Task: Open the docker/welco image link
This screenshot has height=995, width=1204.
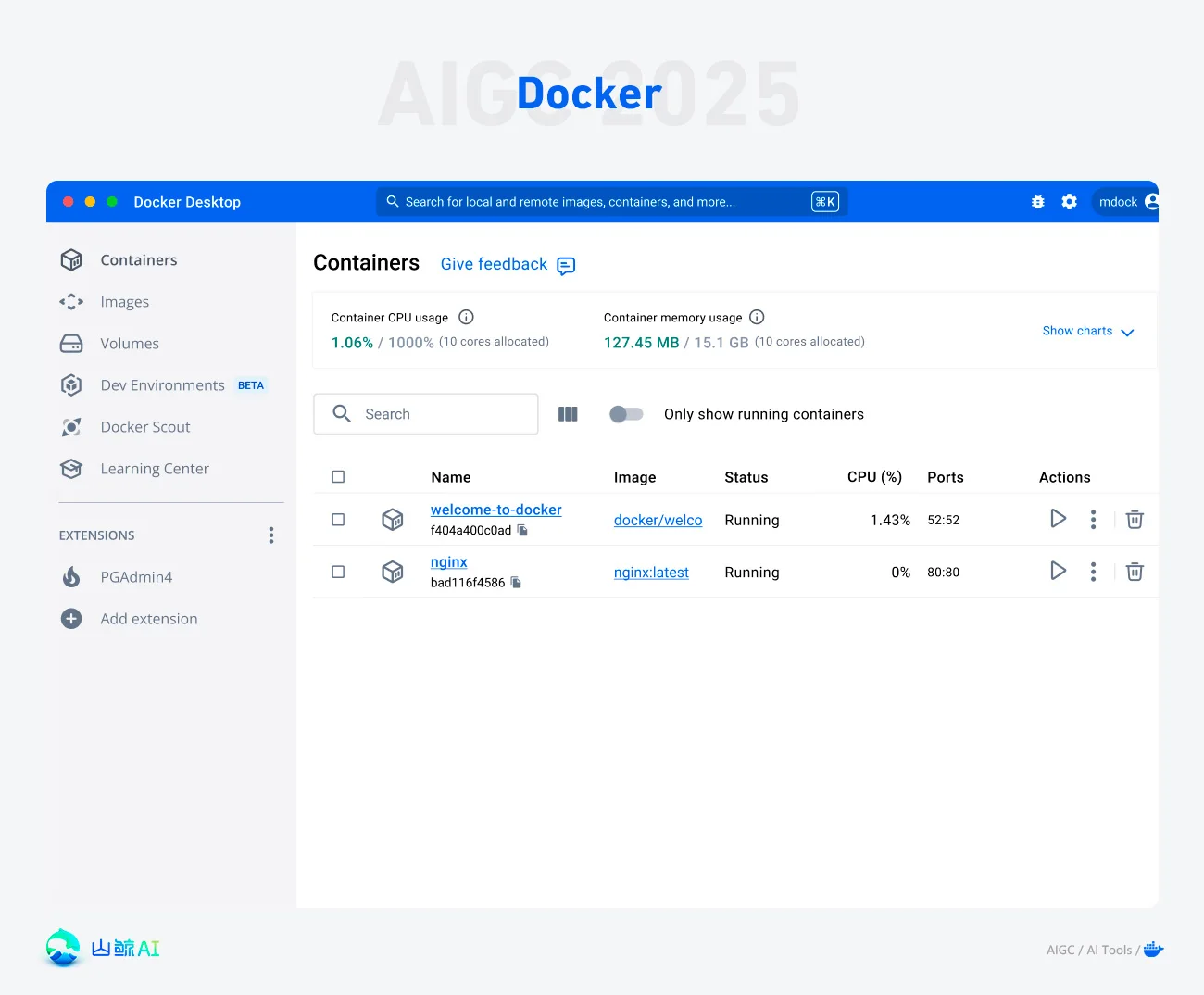Action: click(658, 521)
